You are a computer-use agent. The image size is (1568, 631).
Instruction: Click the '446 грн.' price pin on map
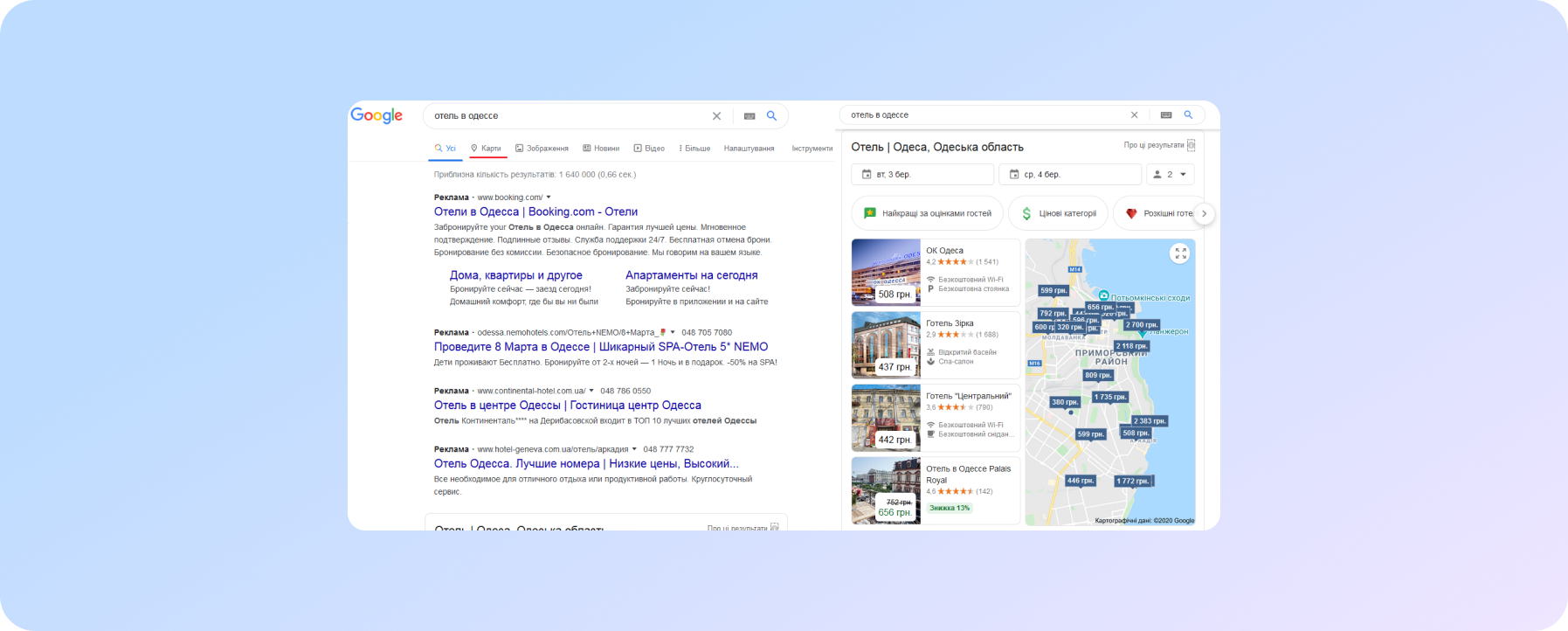pyautogui.click(x=1080, y=481)
